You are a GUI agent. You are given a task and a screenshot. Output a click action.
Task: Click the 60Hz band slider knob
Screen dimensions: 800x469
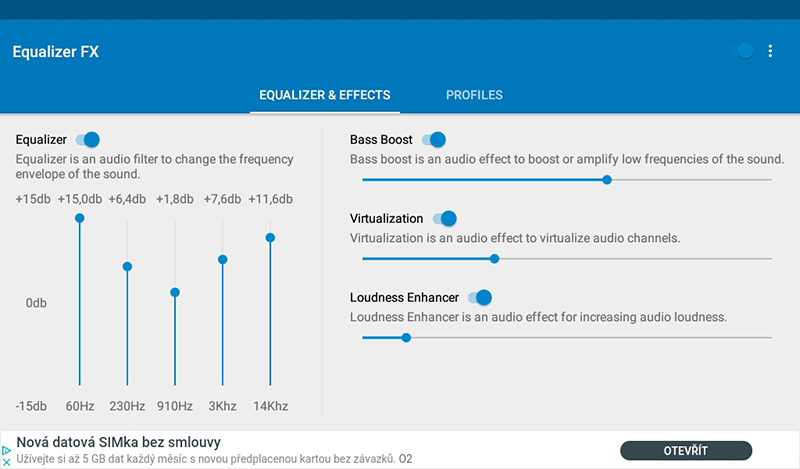80,218
